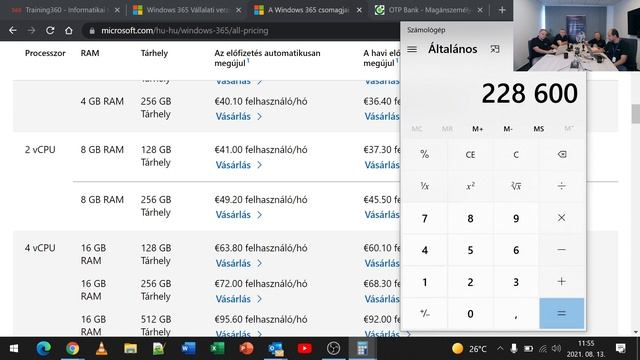Open File Explorer from the taskbar
The image size is (640, 360).
(x=130, y=349)
